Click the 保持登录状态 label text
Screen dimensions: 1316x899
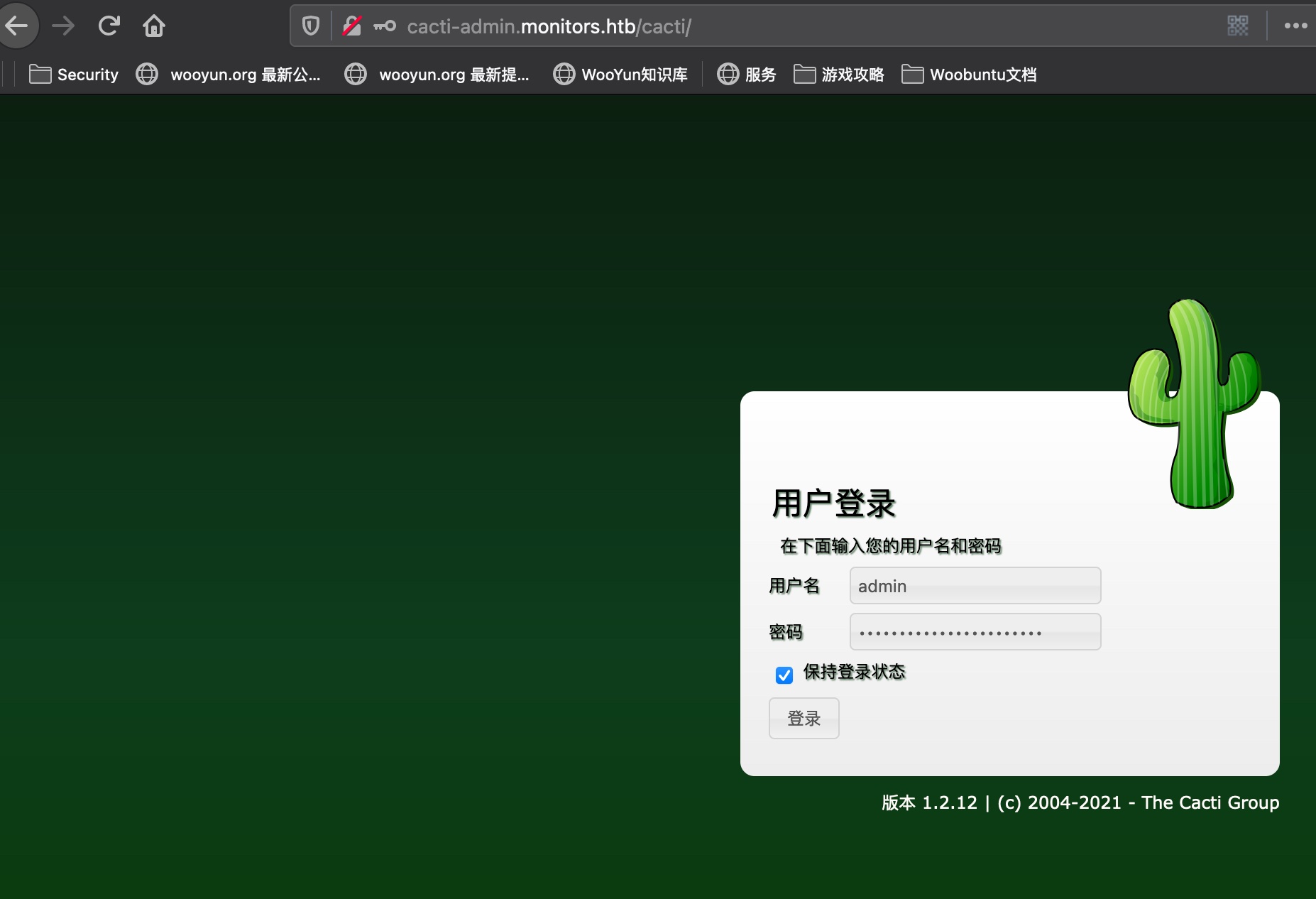click(x=855, y=672)
